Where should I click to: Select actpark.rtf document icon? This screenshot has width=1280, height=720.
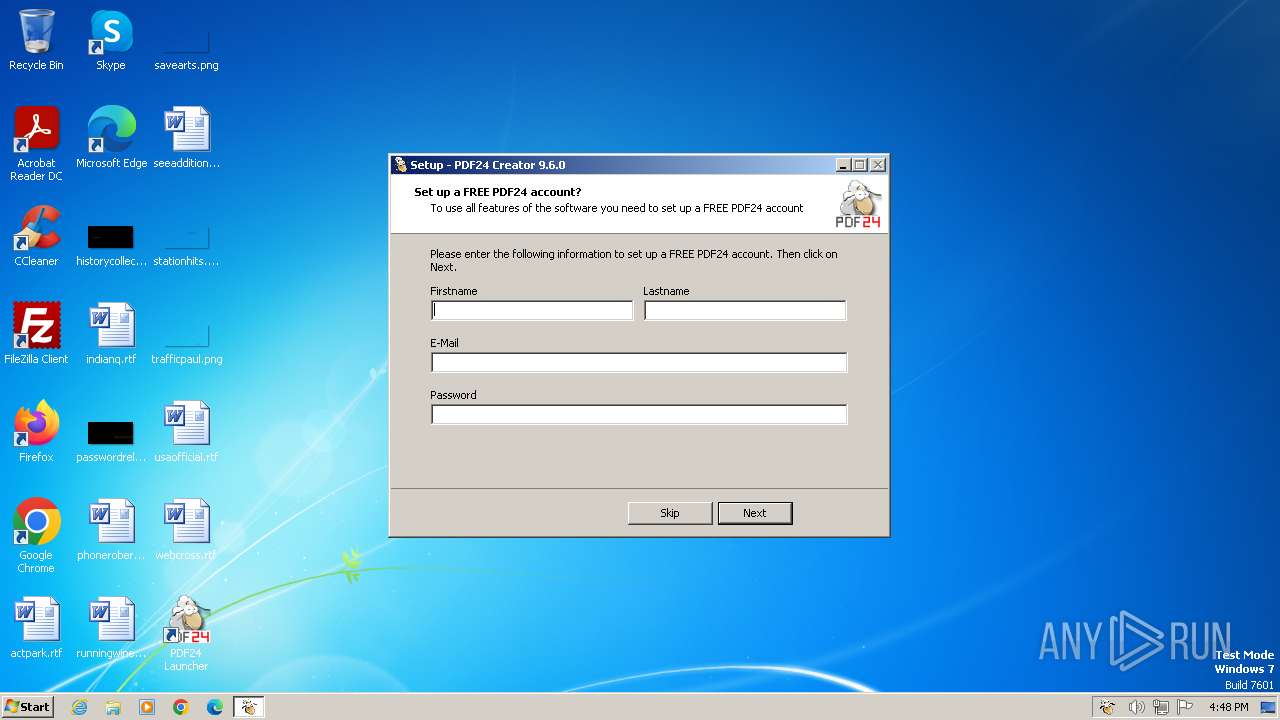[x=36, y=627]
